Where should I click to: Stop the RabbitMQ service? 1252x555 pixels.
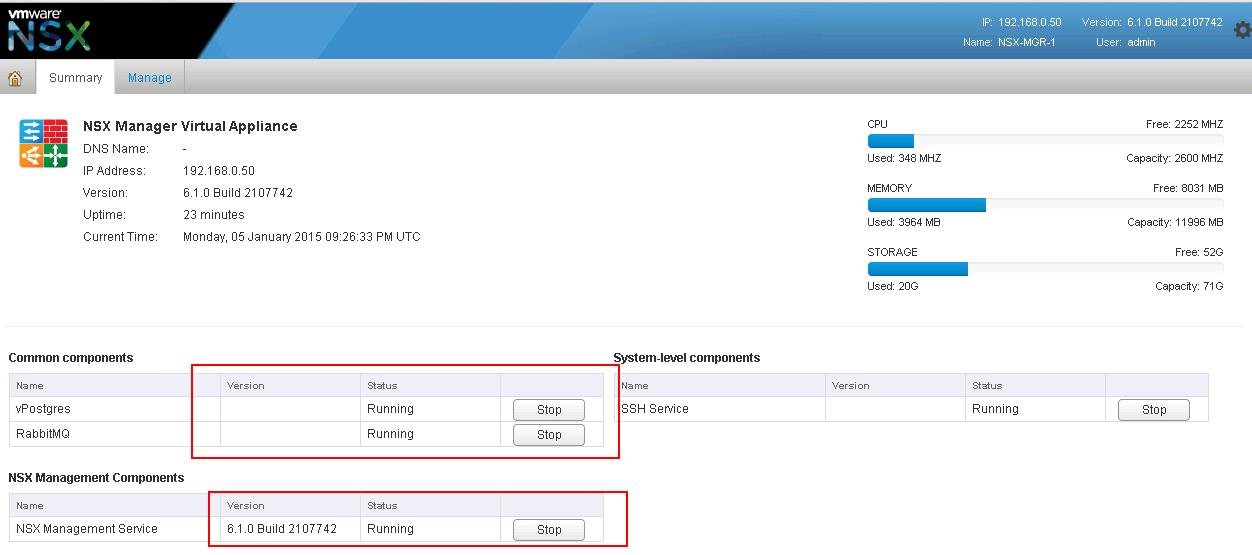click(x=549, y=434)
